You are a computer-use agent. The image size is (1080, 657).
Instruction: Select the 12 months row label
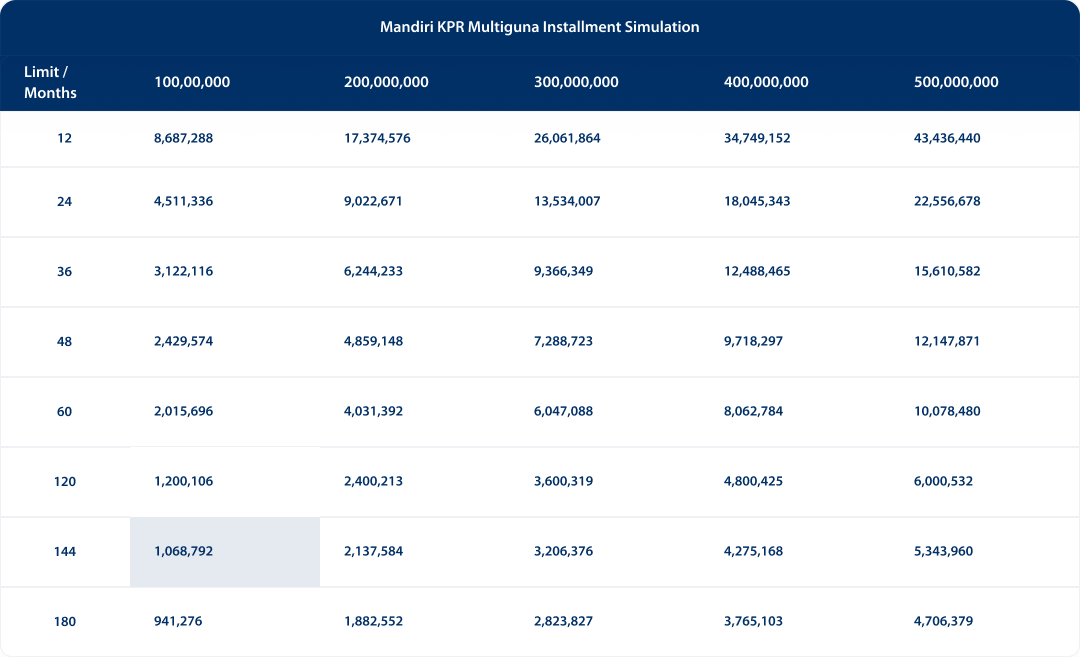[x=64, y=138]
